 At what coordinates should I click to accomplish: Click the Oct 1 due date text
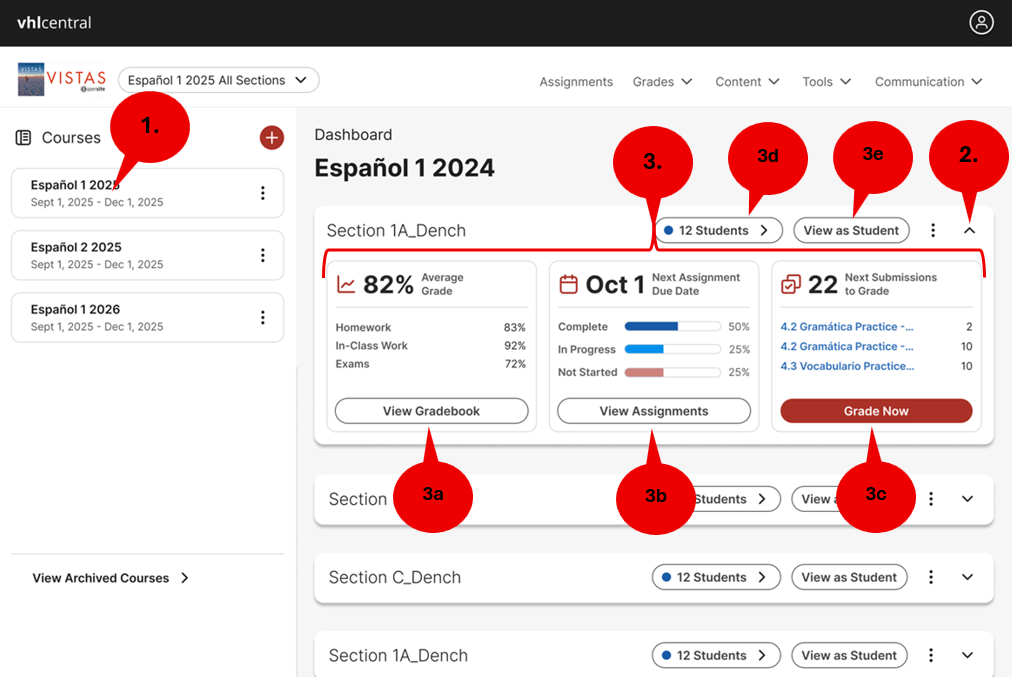coord(615,284)
